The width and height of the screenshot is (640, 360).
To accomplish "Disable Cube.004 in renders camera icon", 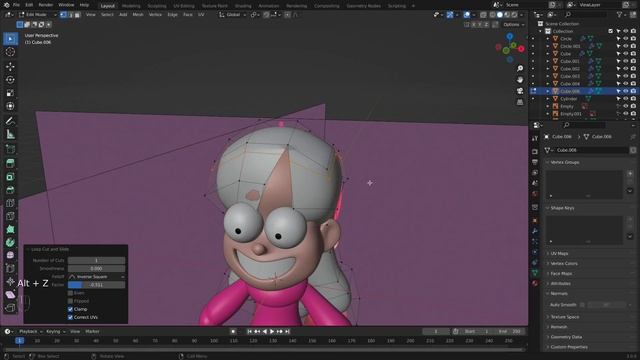I will click(x=633, y=84).
